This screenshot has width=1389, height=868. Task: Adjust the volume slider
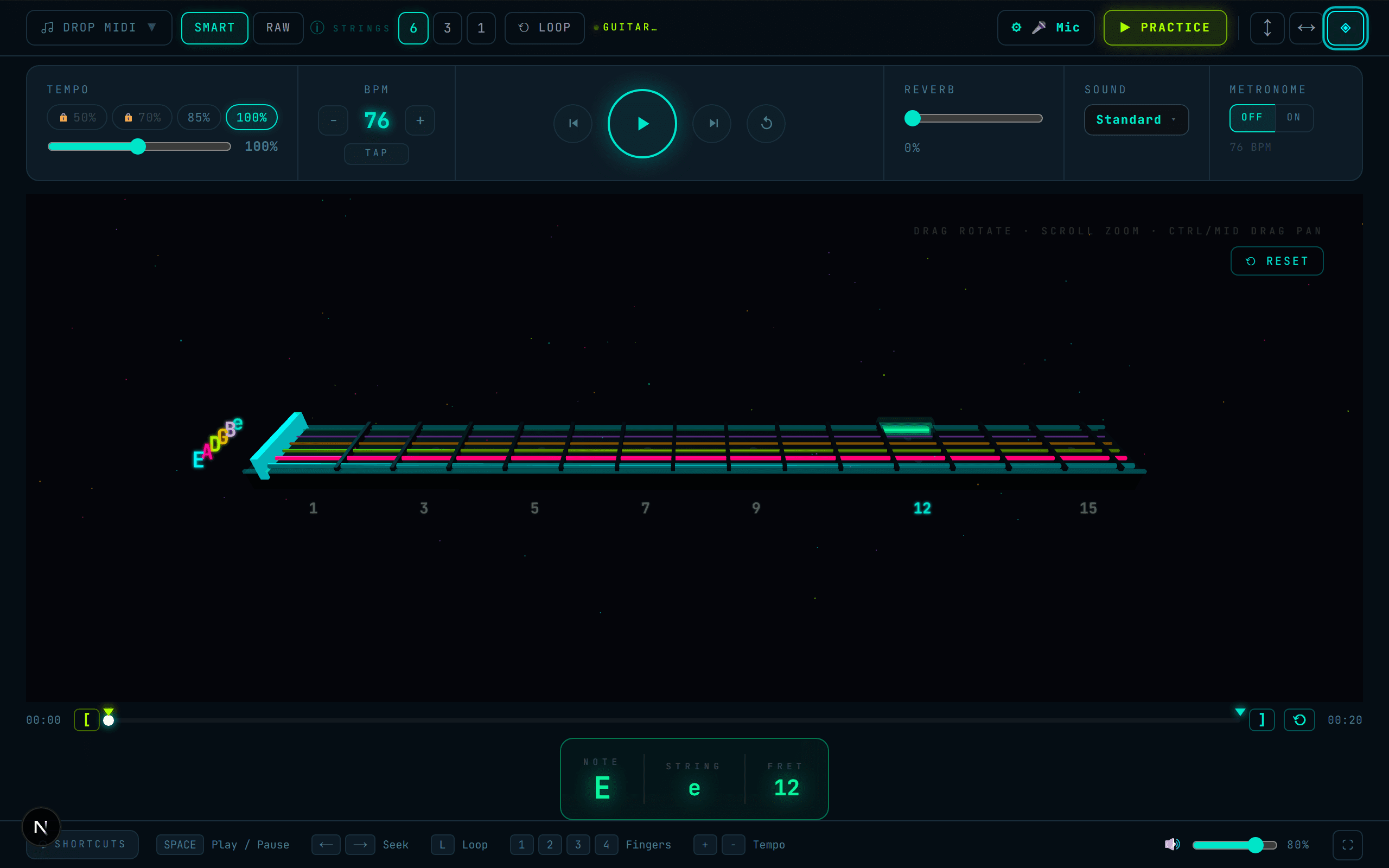pos(1234,845)
